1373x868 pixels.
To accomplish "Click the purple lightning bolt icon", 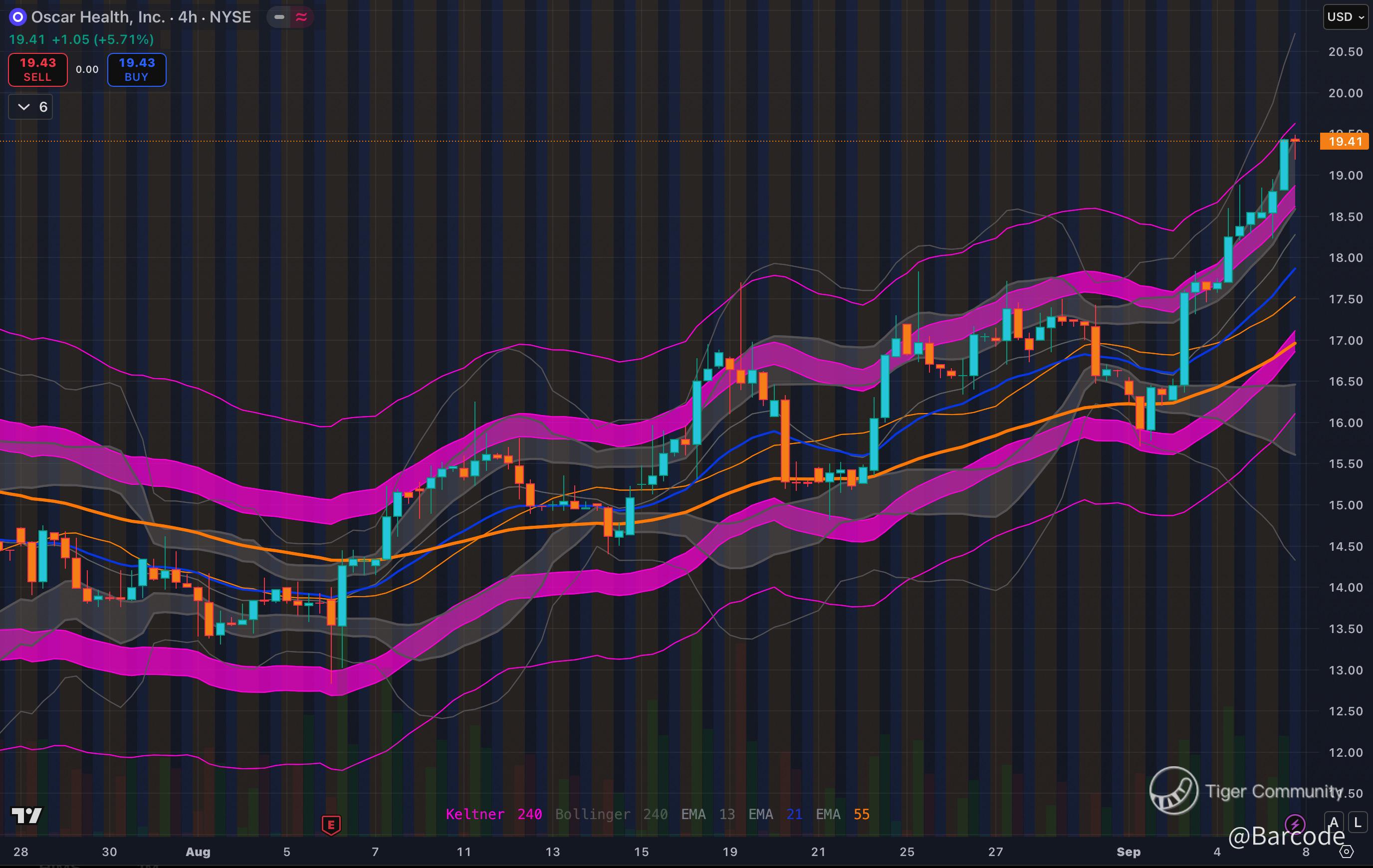I will click(1295, 824).
